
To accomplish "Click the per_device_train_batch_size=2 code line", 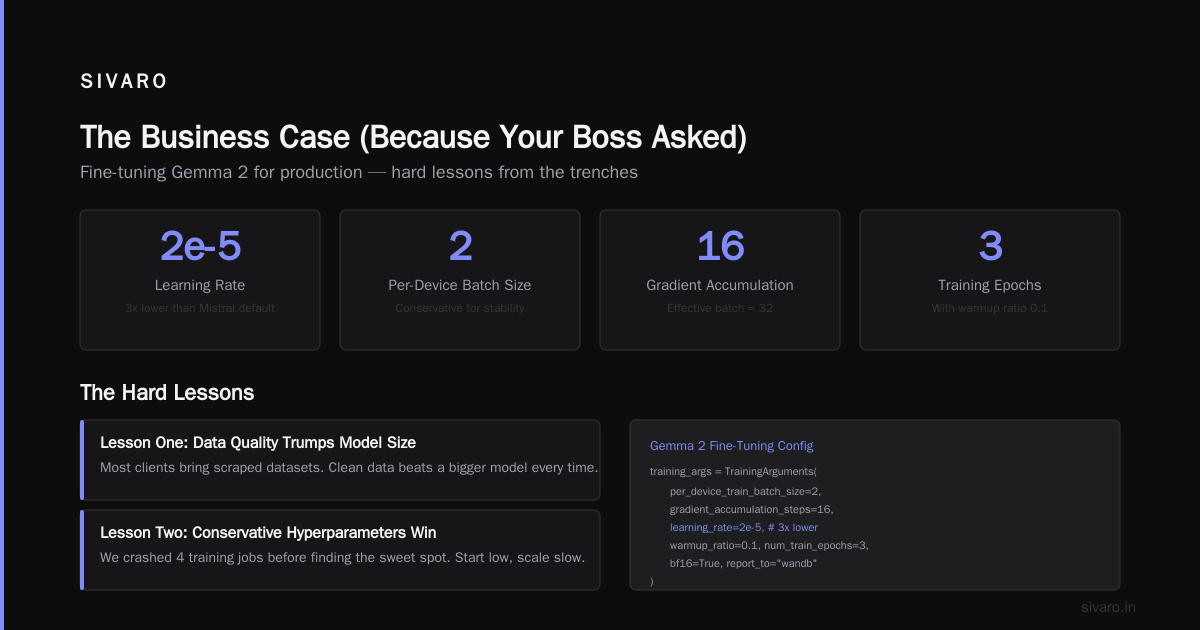I will coord(745,490).
